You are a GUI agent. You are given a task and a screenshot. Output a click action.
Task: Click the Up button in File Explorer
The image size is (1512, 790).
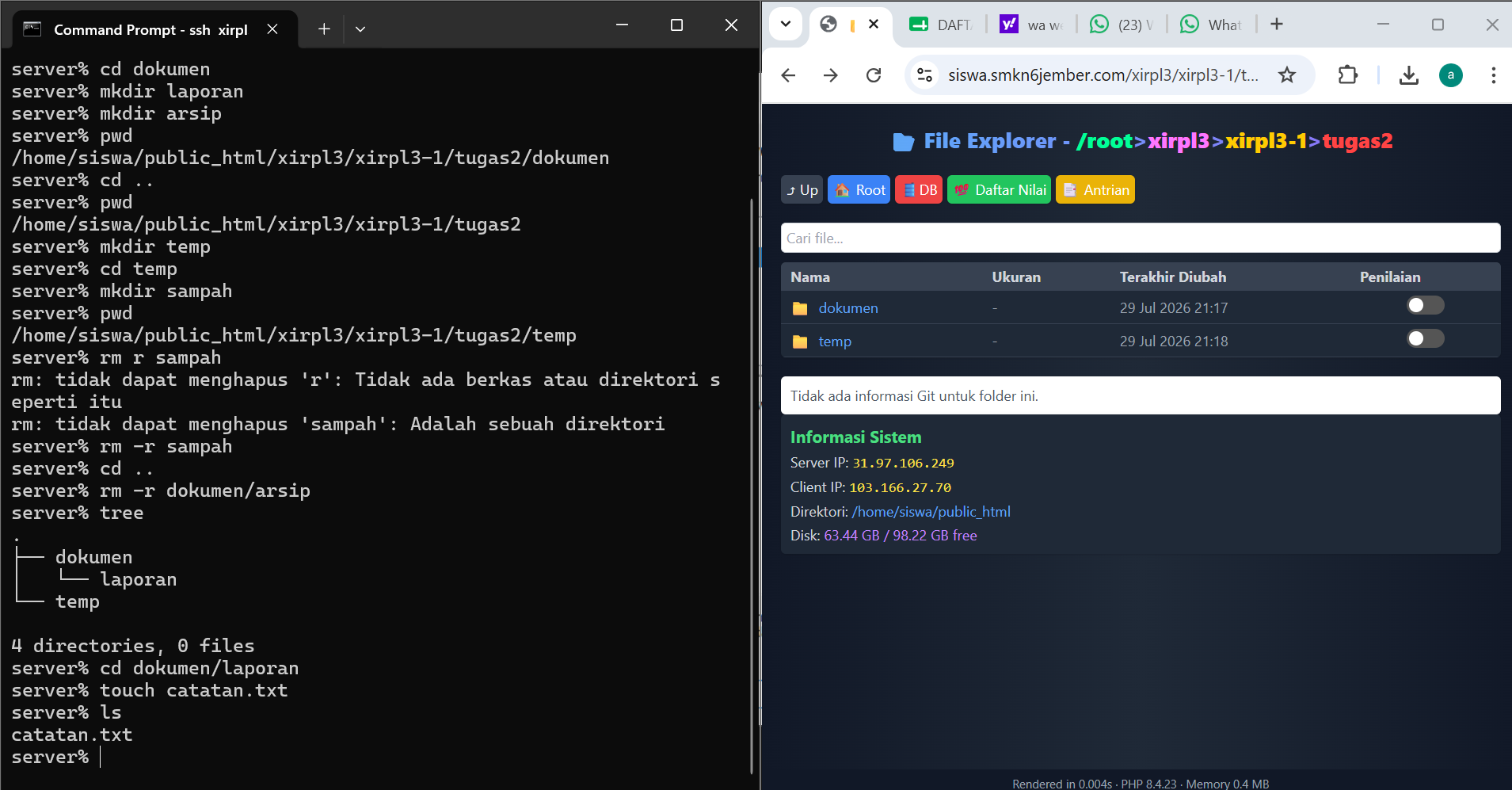(x=802, y=190)
